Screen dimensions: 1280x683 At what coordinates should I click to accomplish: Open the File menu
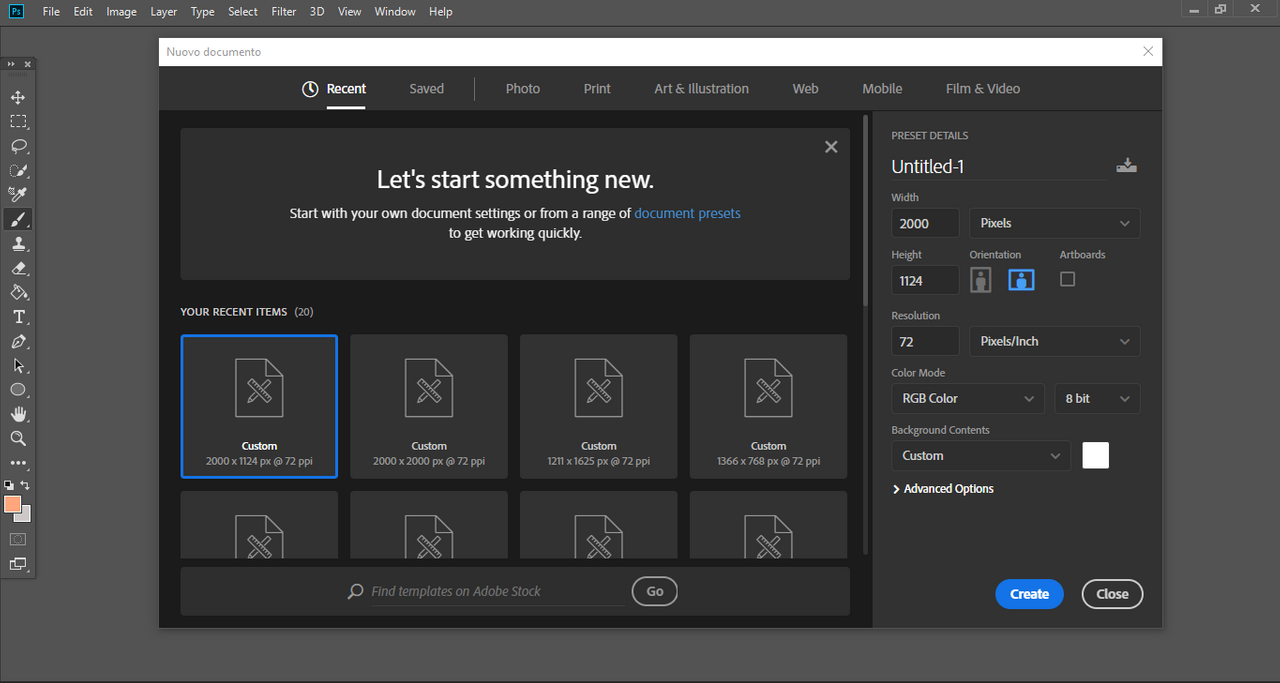(x=51, y=12)
